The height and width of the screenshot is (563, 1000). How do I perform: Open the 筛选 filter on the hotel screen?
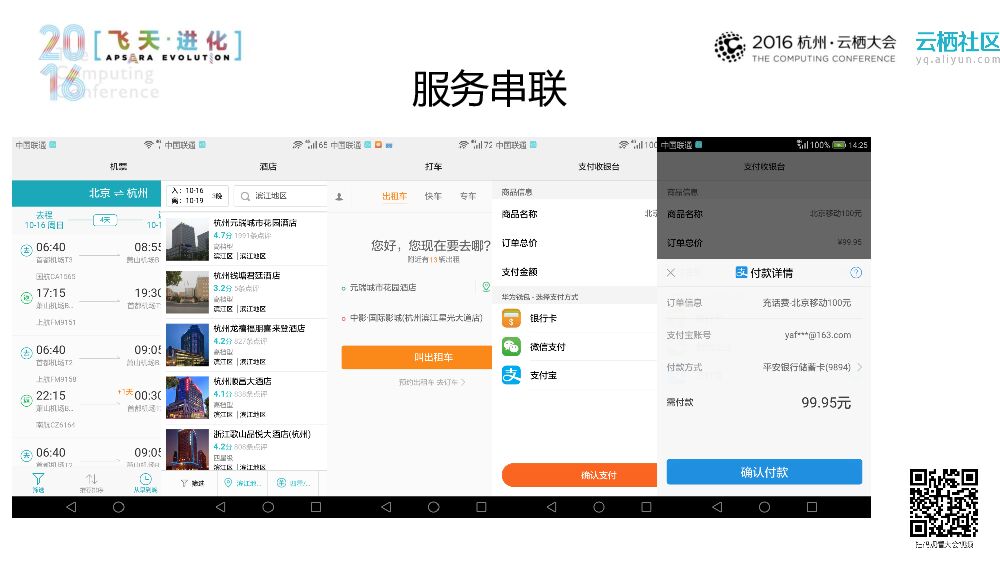tap(192, 483)
